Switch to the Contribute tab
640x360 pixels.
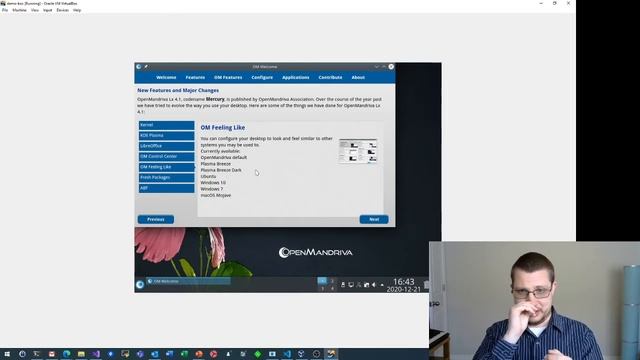click(330, 77)
